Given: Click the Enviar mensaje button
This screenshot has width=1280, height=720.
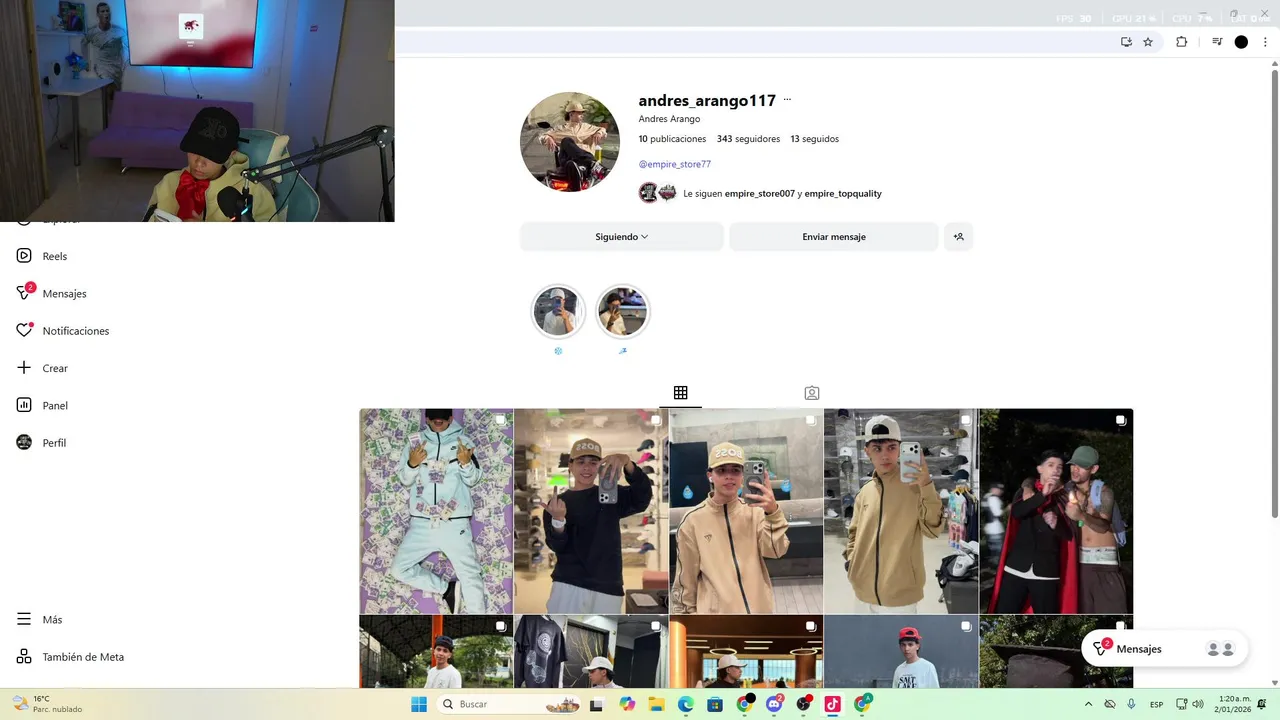Looking at the screenshot, I should click(833, 237).
